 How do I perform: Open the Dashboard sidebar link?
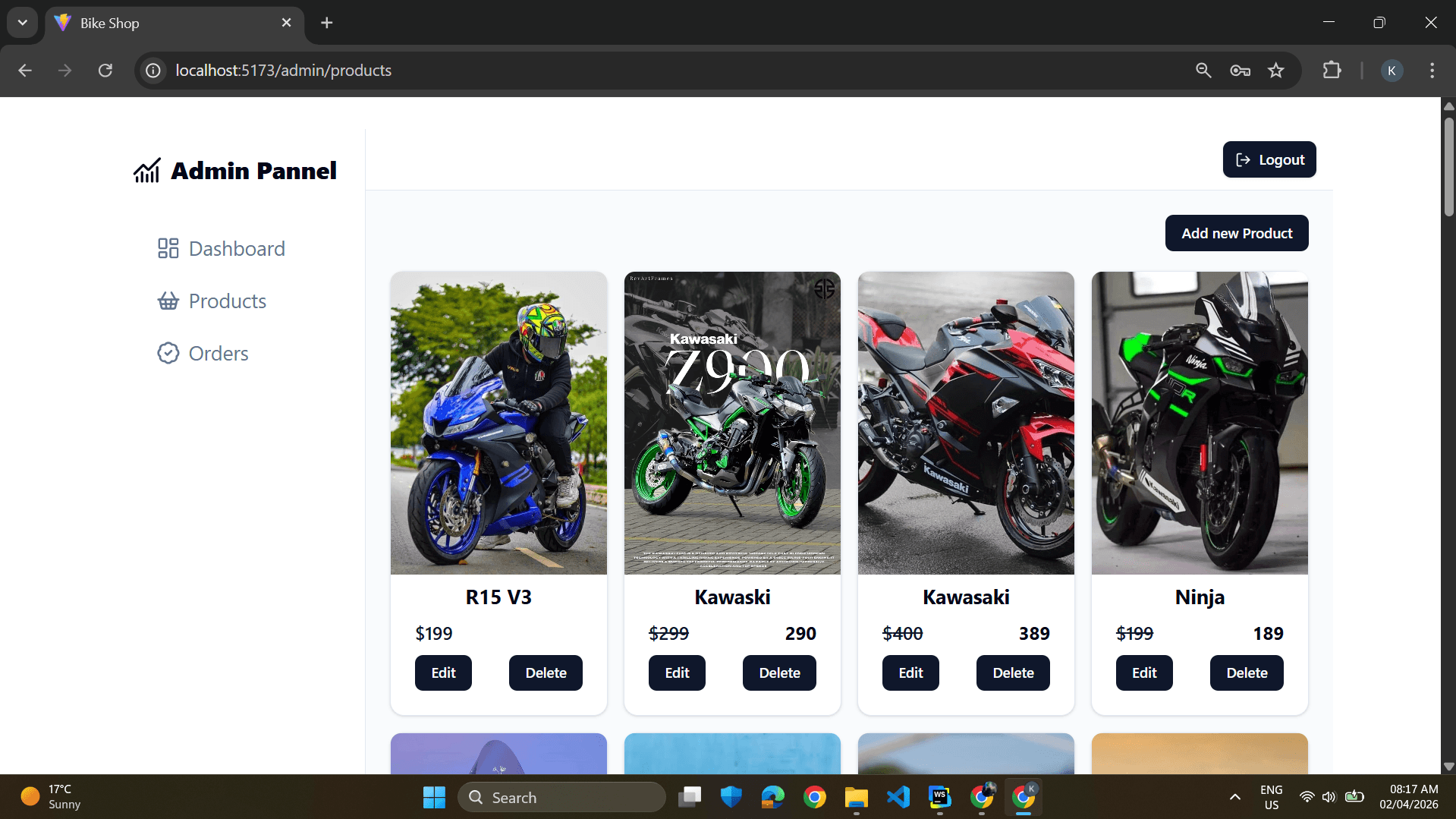pyautogui.click(x=221, y=248)
